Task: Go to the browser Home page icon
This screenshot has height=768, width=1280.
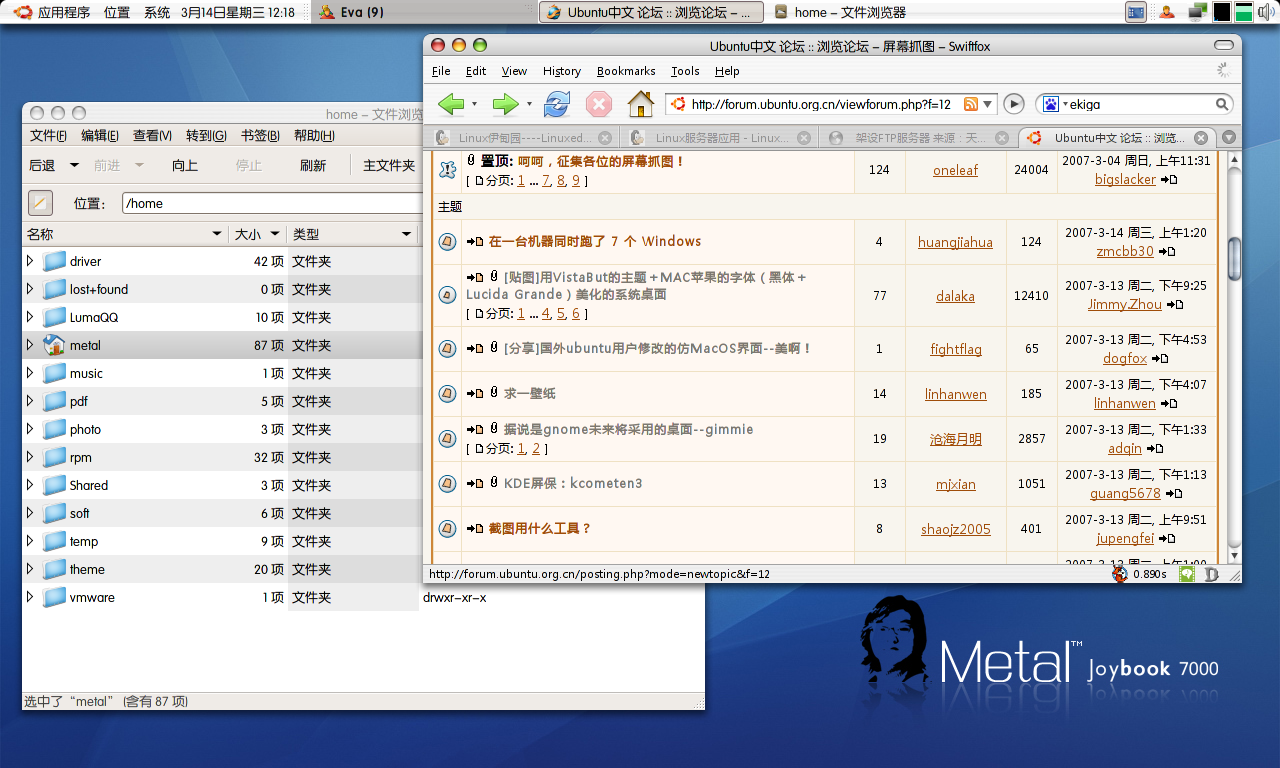Action: (640, 104)
